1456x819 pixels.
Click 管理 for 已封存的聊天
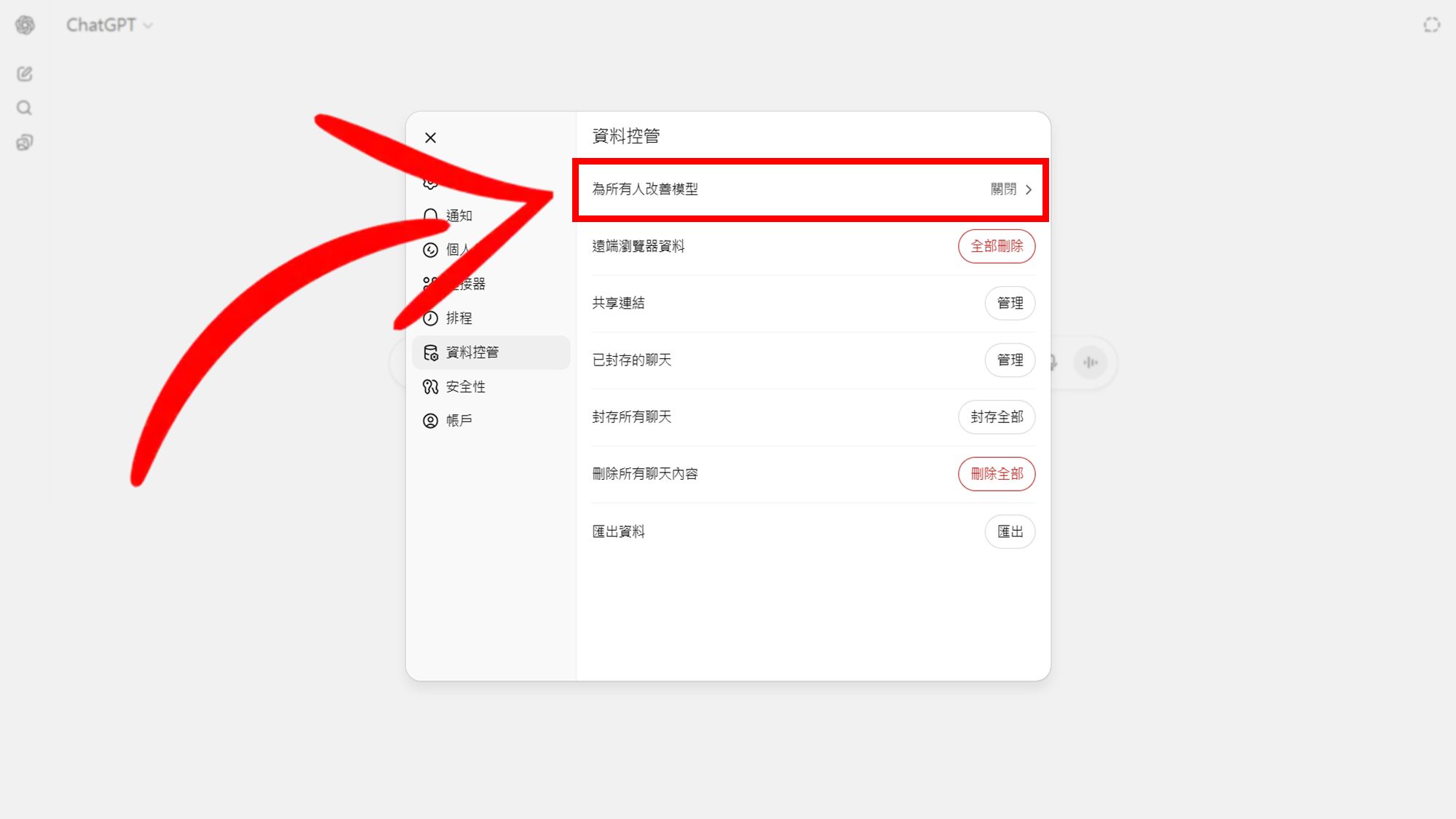pos(1010,360)
